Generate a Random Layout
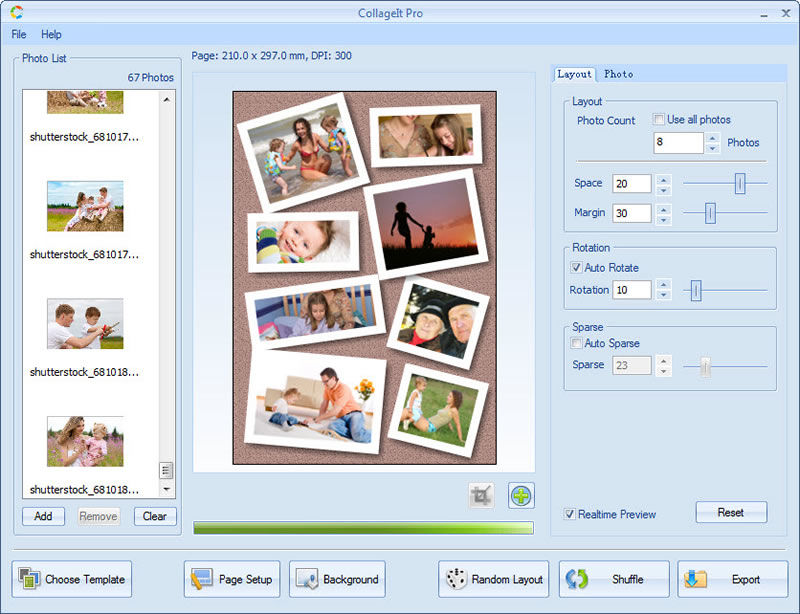 pos(493,579)
